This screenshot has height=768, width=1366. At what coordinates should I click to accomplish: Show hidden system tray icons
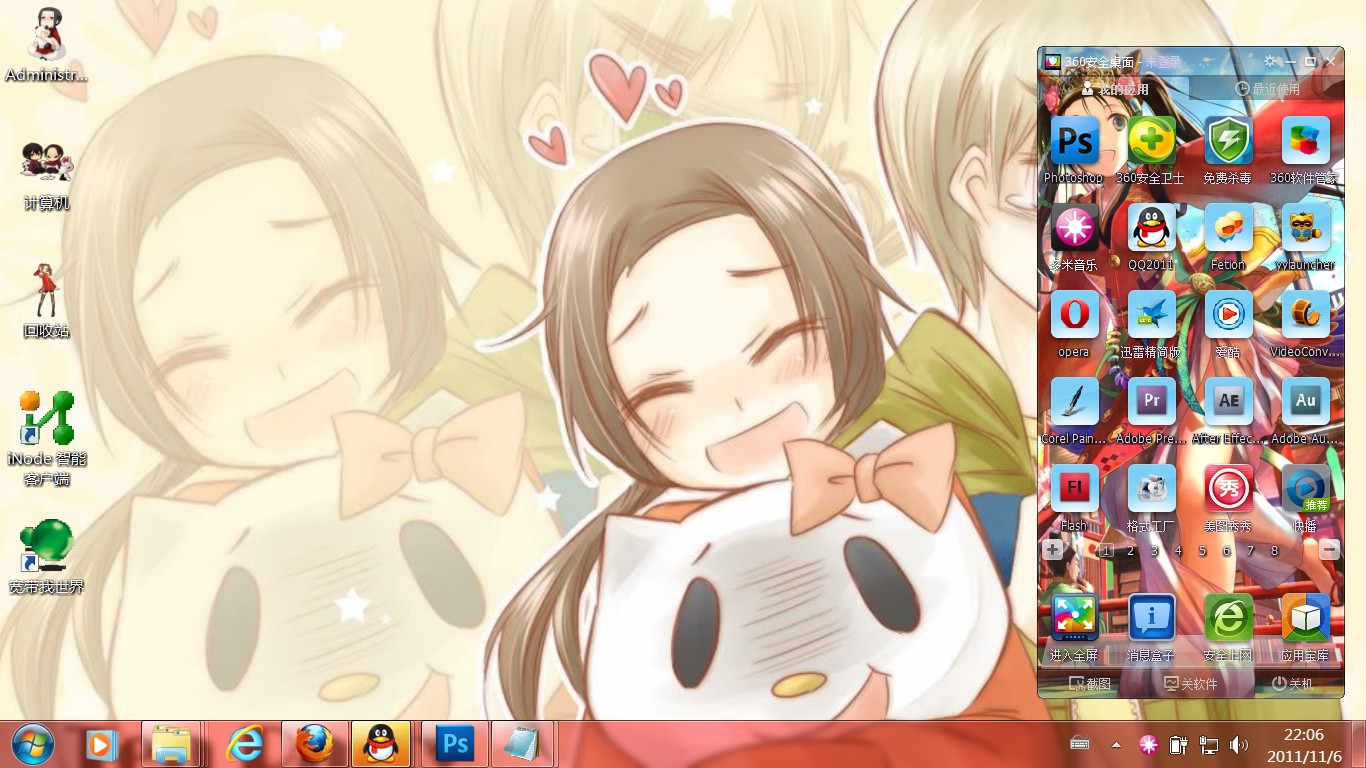1116,745
